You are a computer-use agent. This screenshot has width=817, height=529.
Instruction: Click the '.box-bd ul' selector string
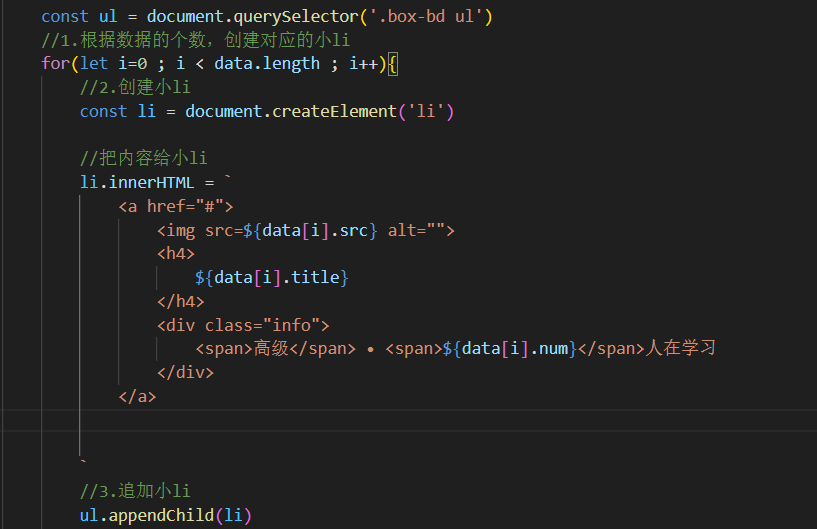tap(426, 16)
